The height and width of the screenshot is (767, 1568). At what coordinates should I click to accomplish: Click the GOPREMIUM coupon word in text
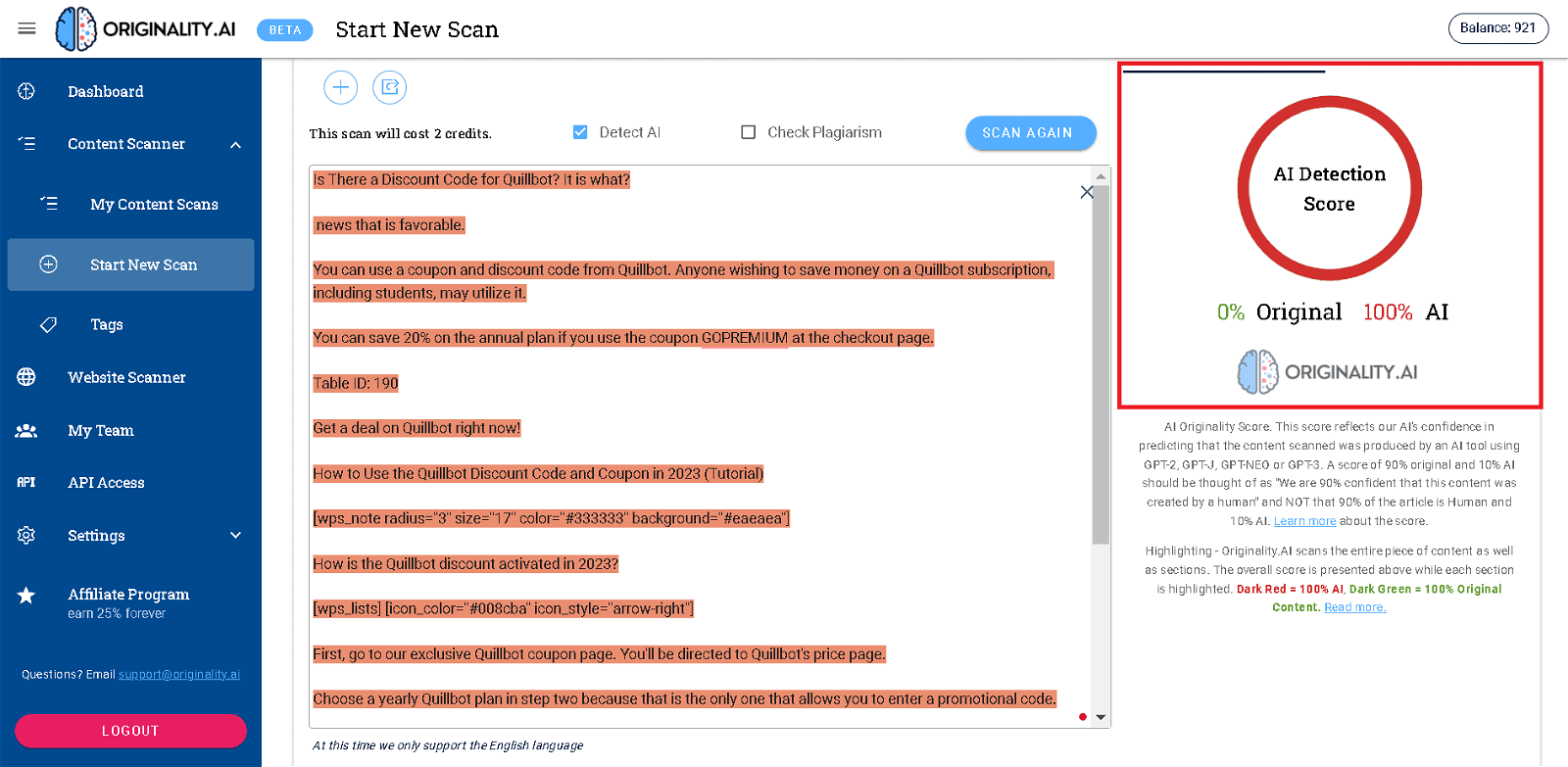744,338
